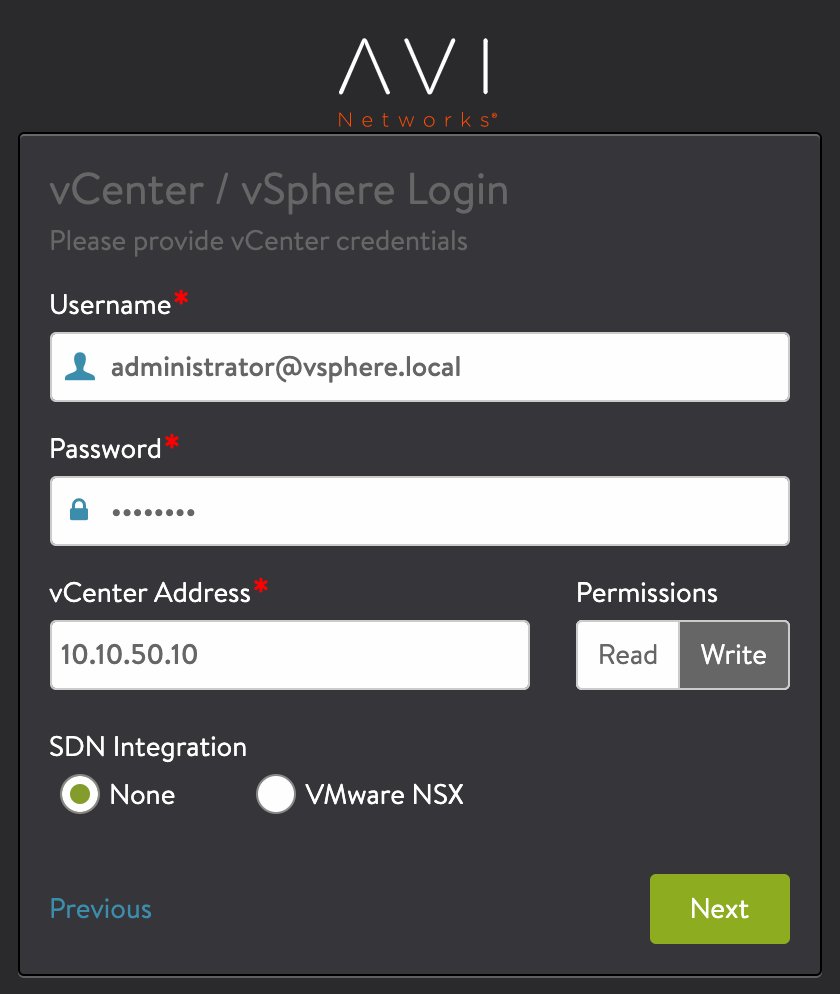This screenshot has height=994, width=840.
Task: Focus the Password input field
Action: pyautogui.click(x=420, y=511)
